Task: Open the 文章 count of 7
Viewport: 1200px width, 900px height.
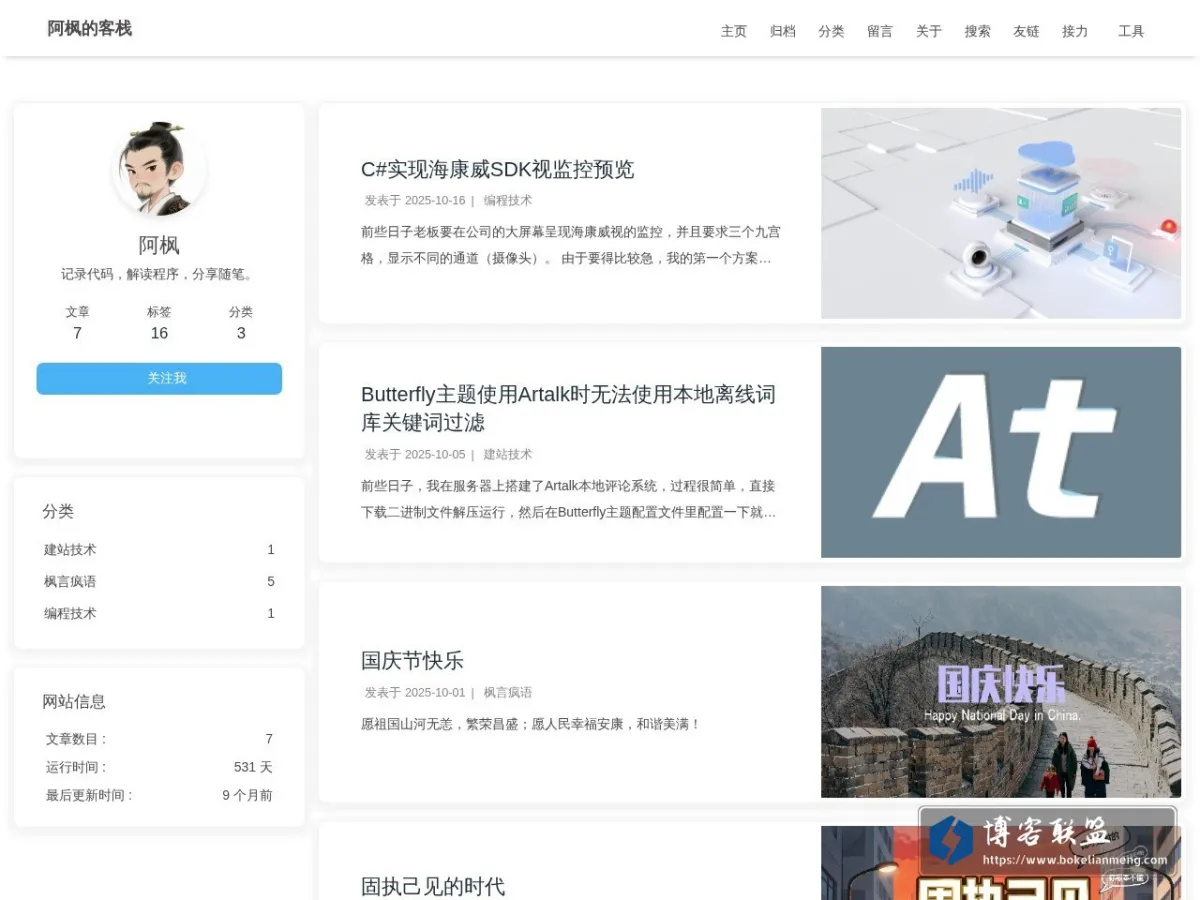Action: point(77,323)
